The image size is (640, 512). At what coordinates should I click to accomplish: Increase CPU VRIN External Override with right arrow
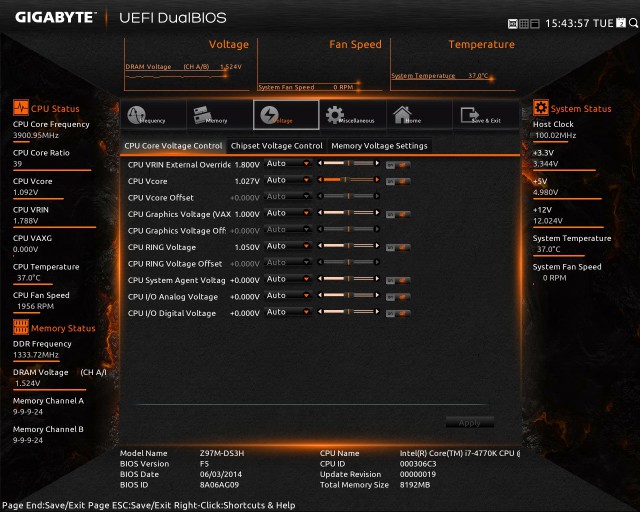pyautogui.click(x=377, y=163)
